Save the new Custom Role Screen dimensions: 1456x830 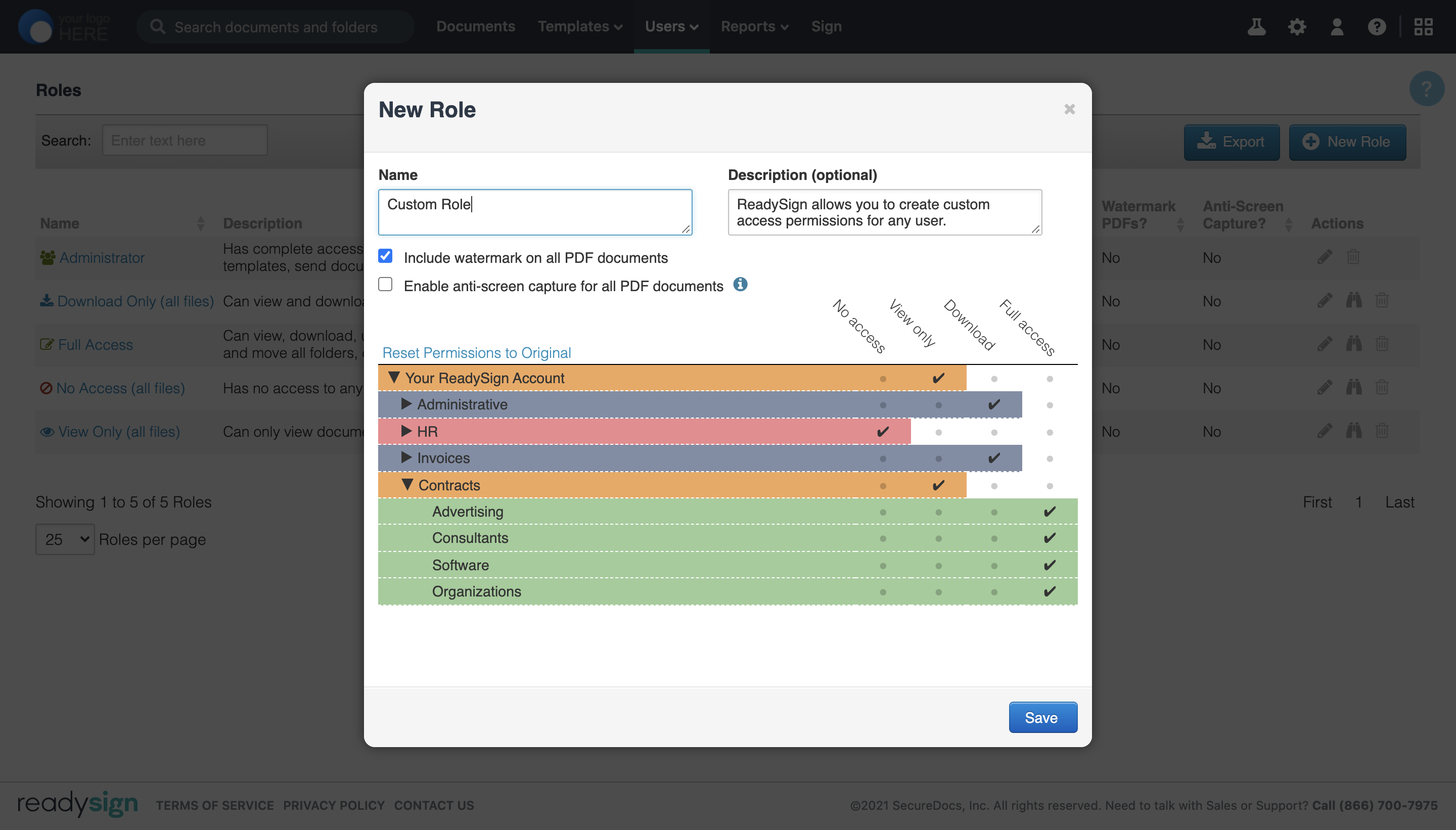1041,717
